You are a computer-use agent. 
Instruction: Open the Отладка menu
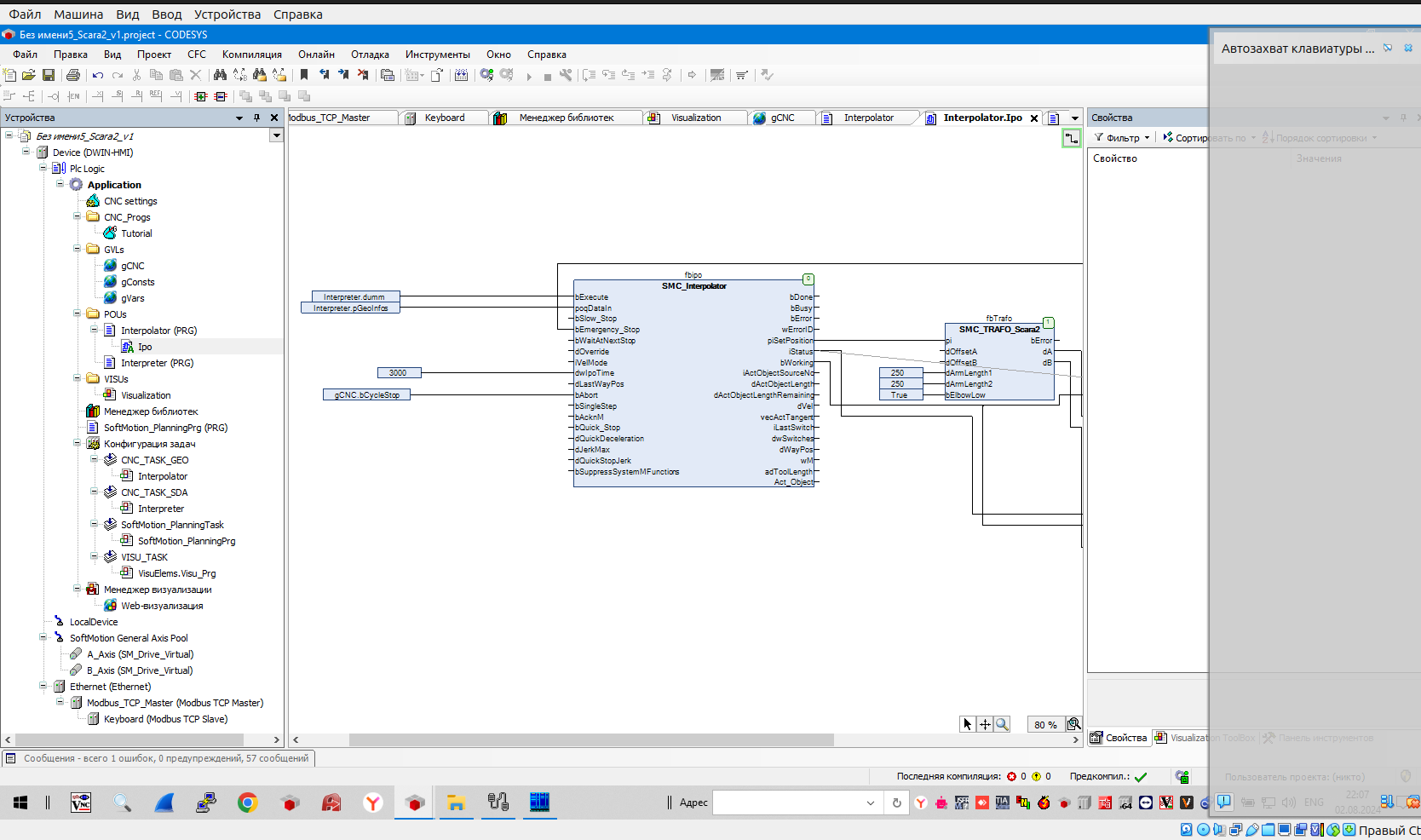coord(370,54)
